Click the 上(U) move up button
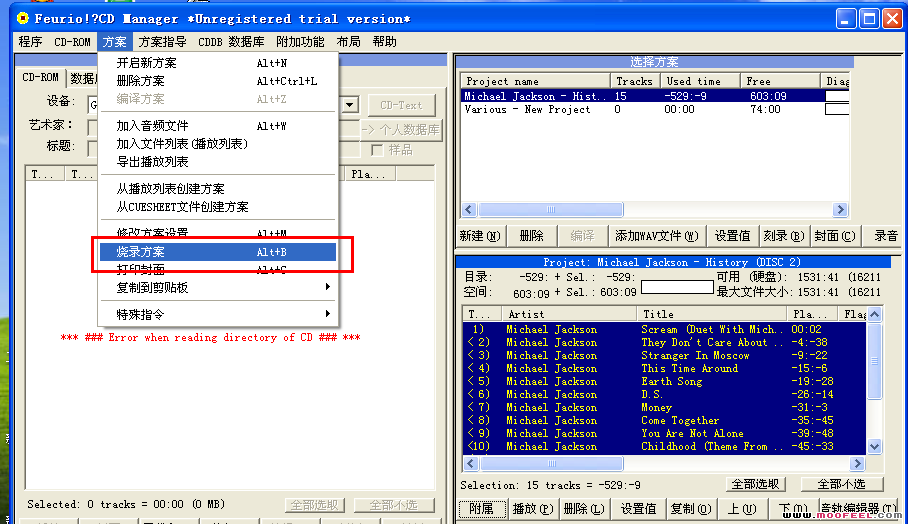 click(742, 509)
